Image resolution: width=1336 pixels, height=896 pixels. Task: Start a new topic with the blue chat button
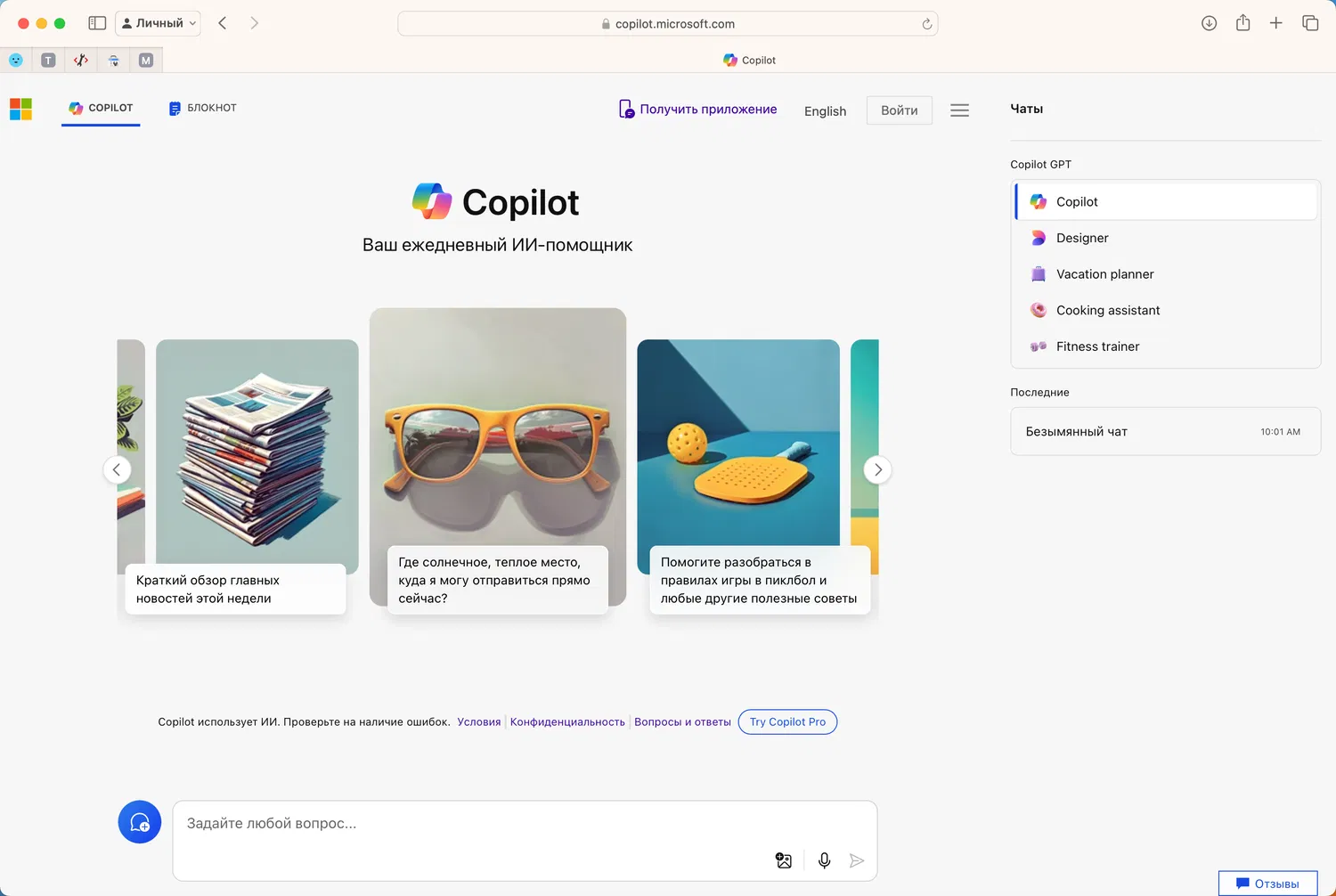140,822
